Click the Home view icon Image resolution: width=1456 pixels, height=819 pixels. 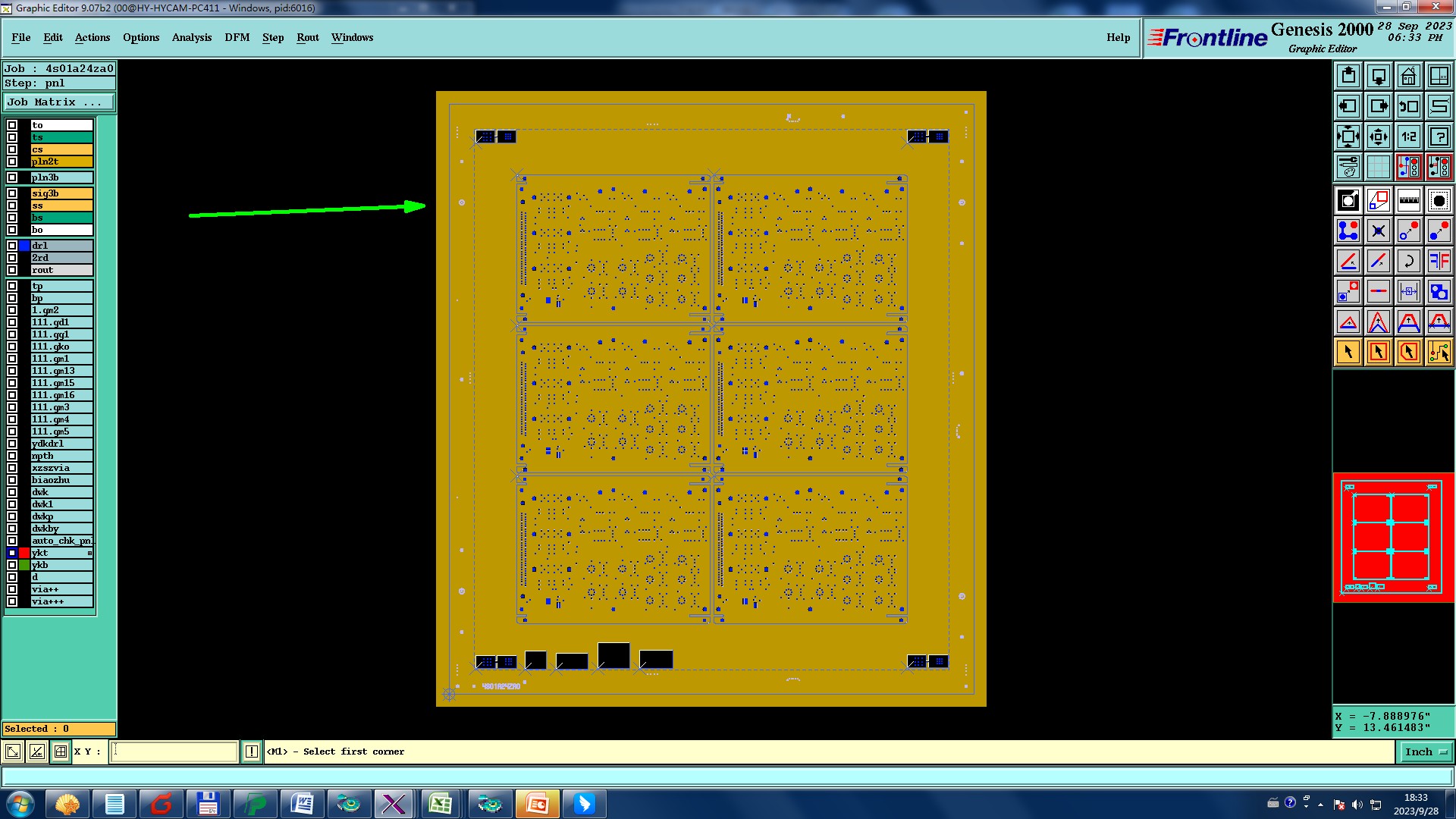click(x=1408, y=76)
